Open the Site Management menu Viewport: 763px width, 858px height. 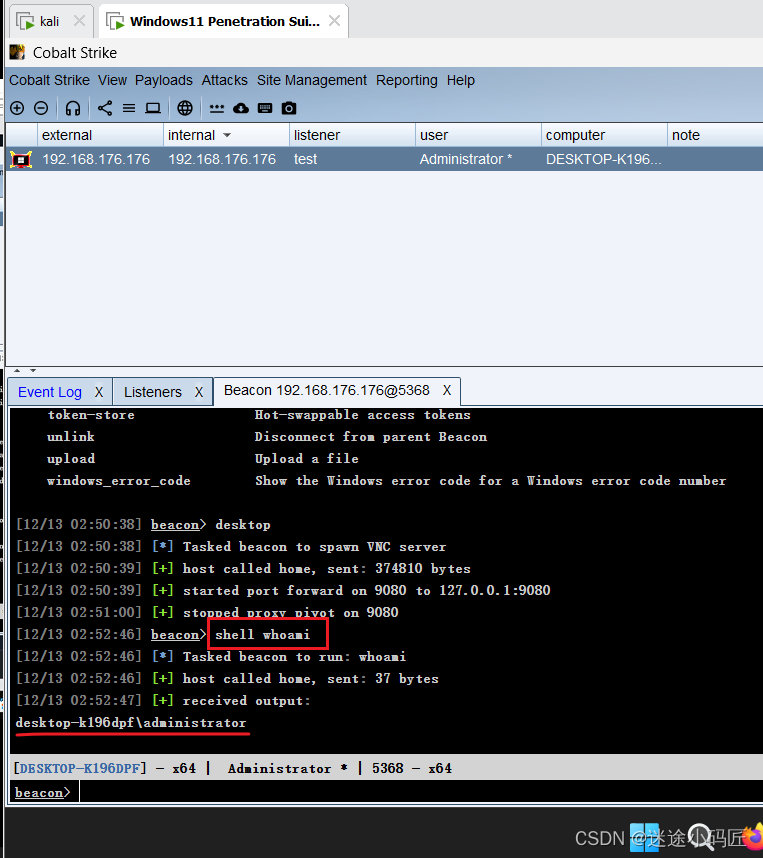tap(312, 80)
